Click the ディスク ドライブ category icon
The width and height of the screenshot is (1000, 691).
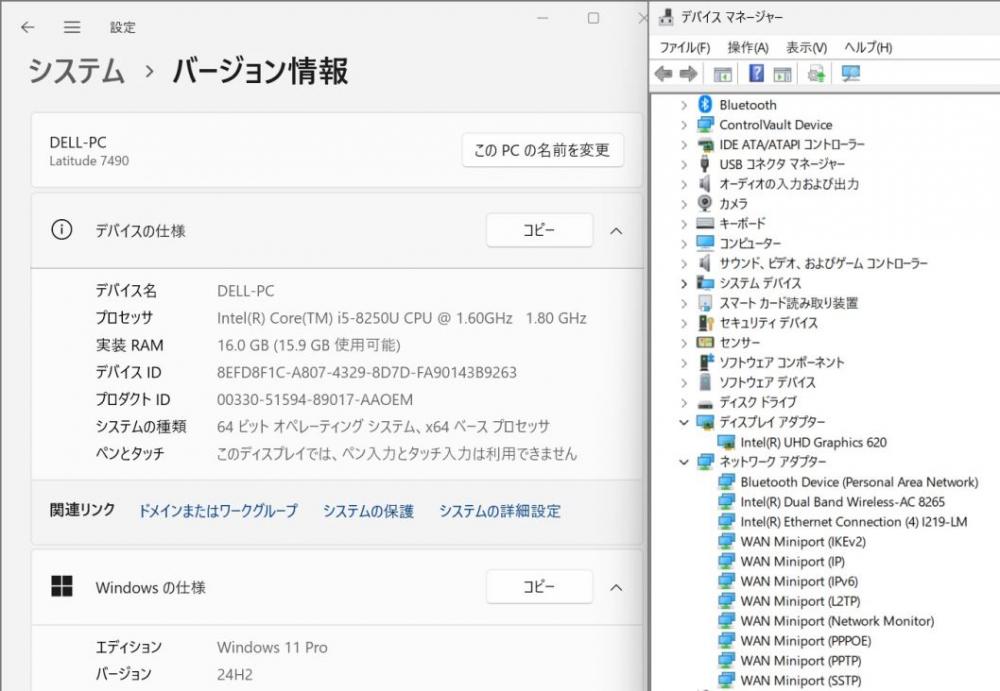point(705,403)
